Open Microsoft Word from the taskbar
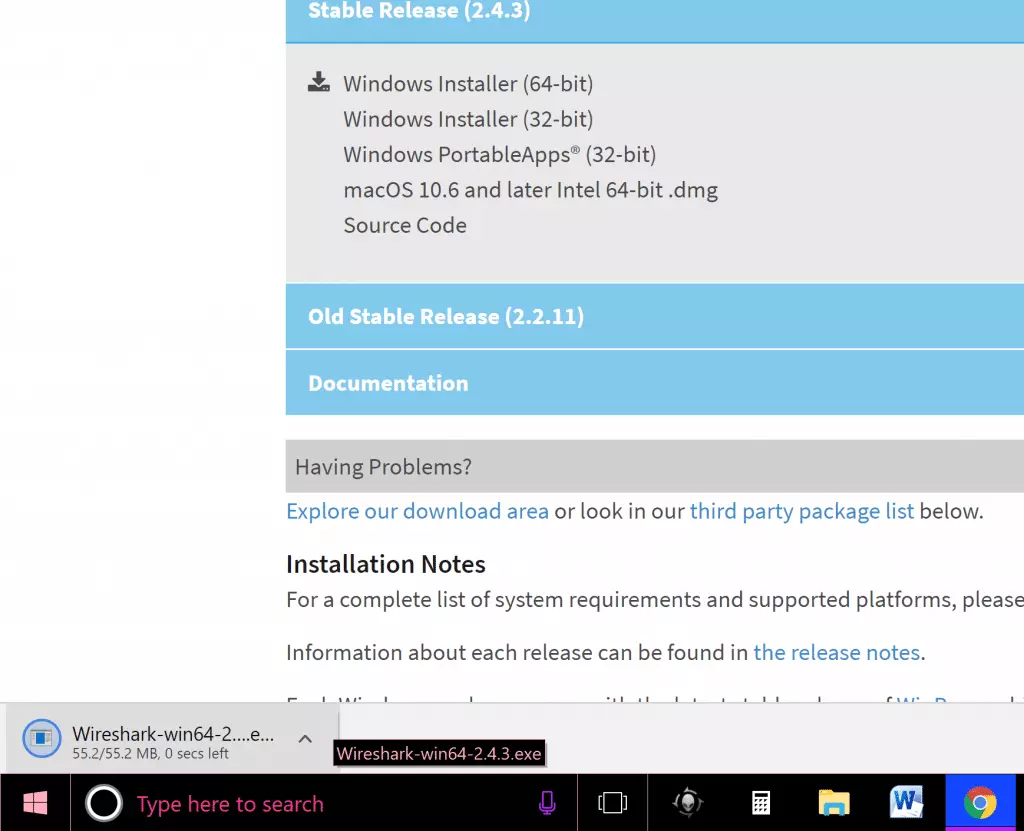1024x831 pixels. pos(906,803)
